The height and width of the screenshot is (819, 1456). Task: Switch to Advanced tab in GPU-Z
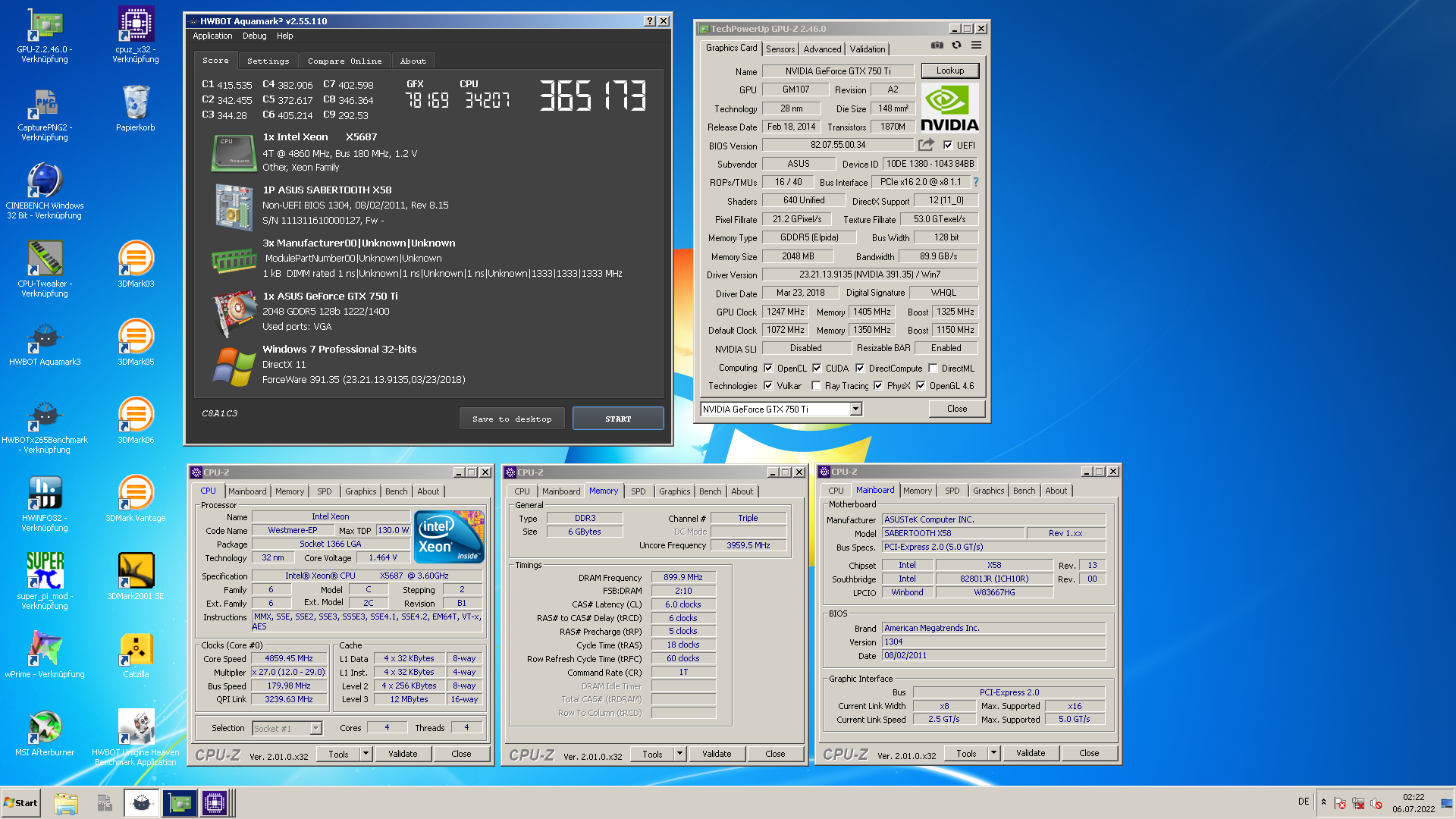tap(822, 49)
